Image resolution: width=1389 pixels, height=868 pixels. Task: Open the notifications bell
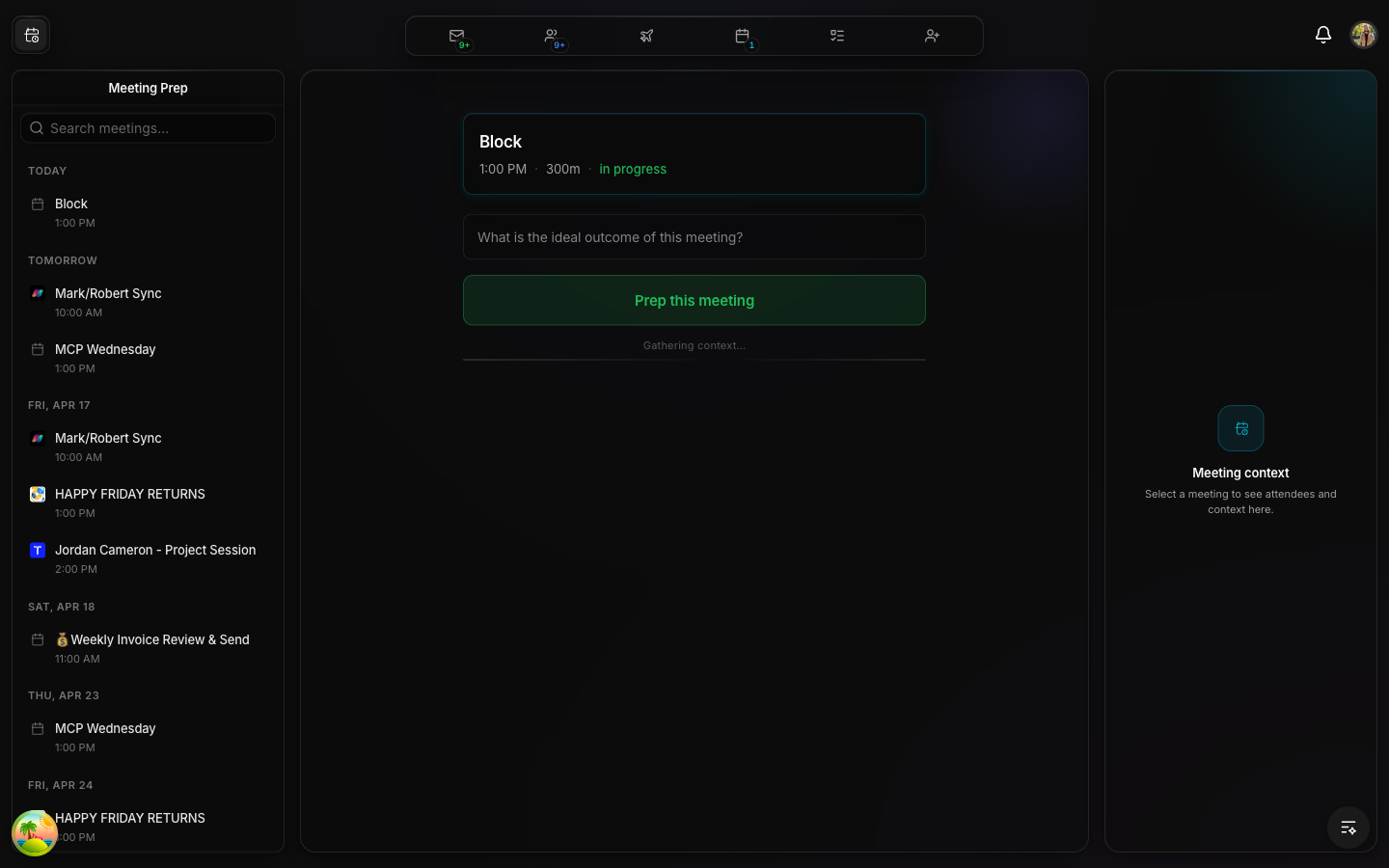(x=1323, y=35)
